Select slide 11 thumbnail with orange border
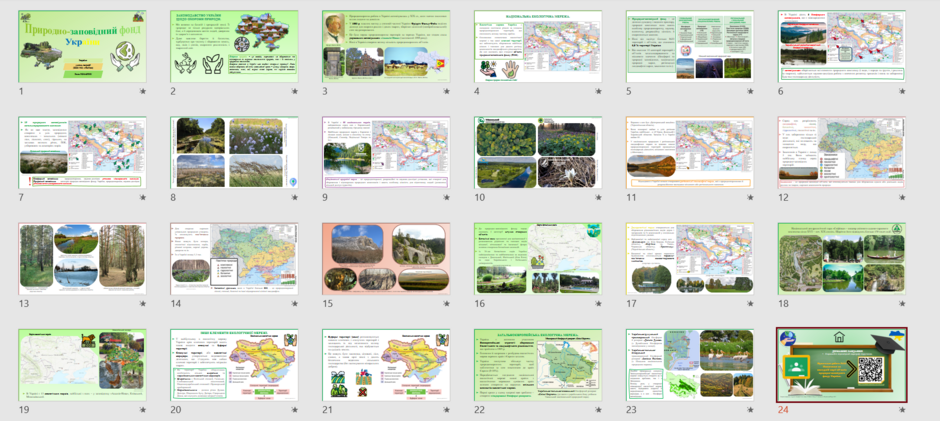The height and width of the screenshot is (421, 940). tap(690, 152)
